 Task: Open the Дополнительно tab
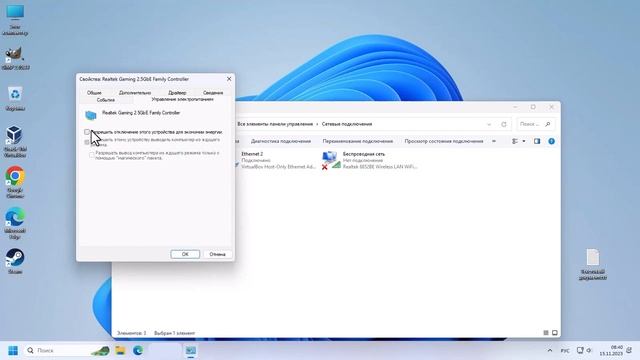(x=135, y=93)
